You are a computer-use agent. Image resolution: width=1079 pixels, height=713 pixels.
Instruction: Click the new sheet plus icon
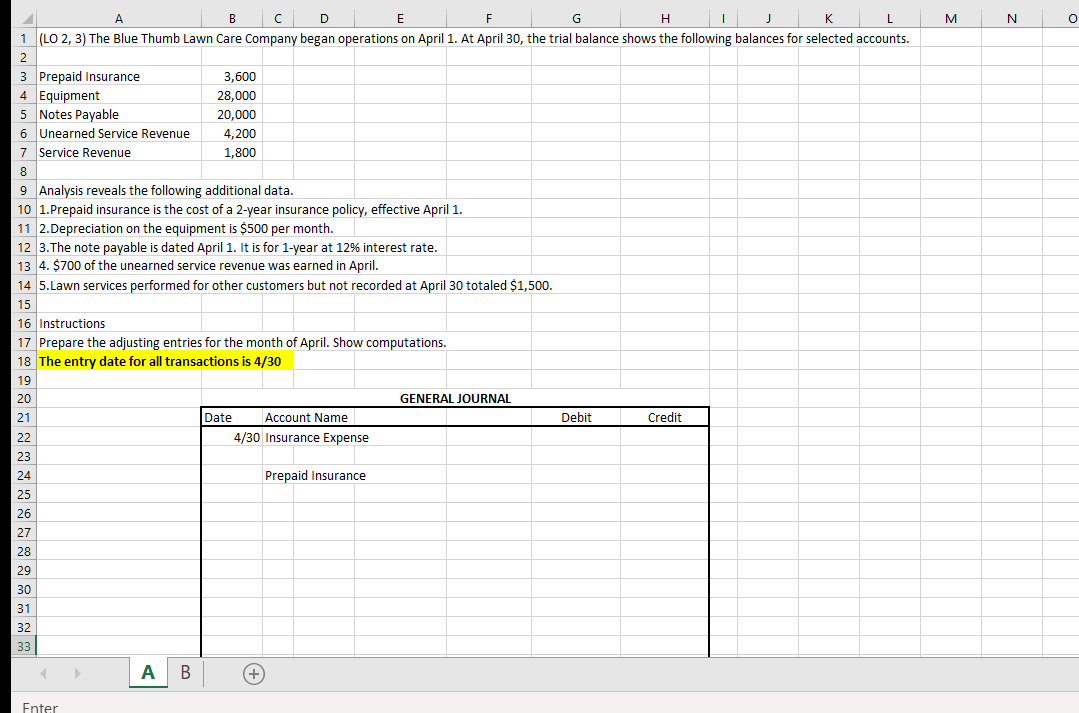point(253,673)
